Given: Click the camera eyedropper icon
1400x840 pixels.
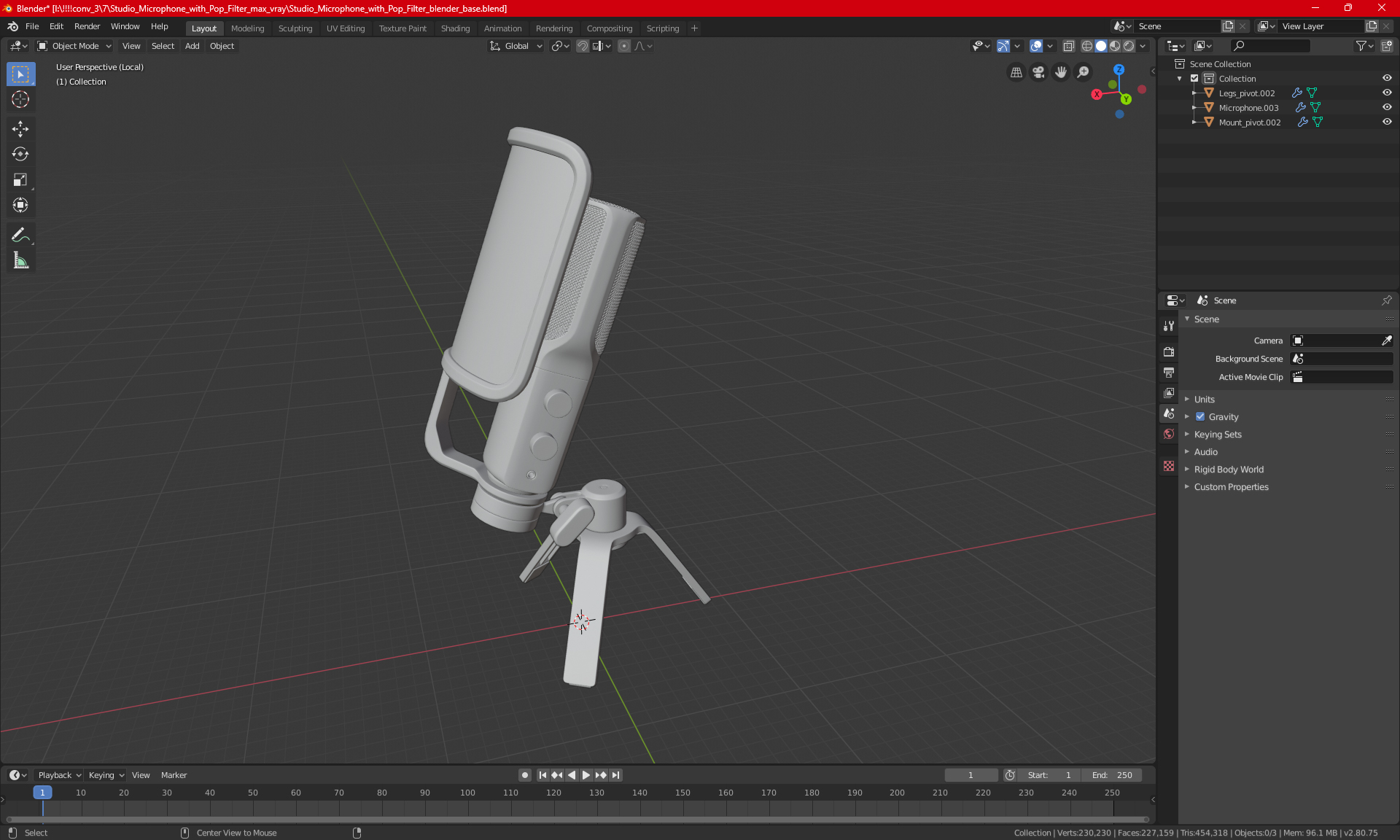Looking at the screenshot, I should [x=1386, y=341].
